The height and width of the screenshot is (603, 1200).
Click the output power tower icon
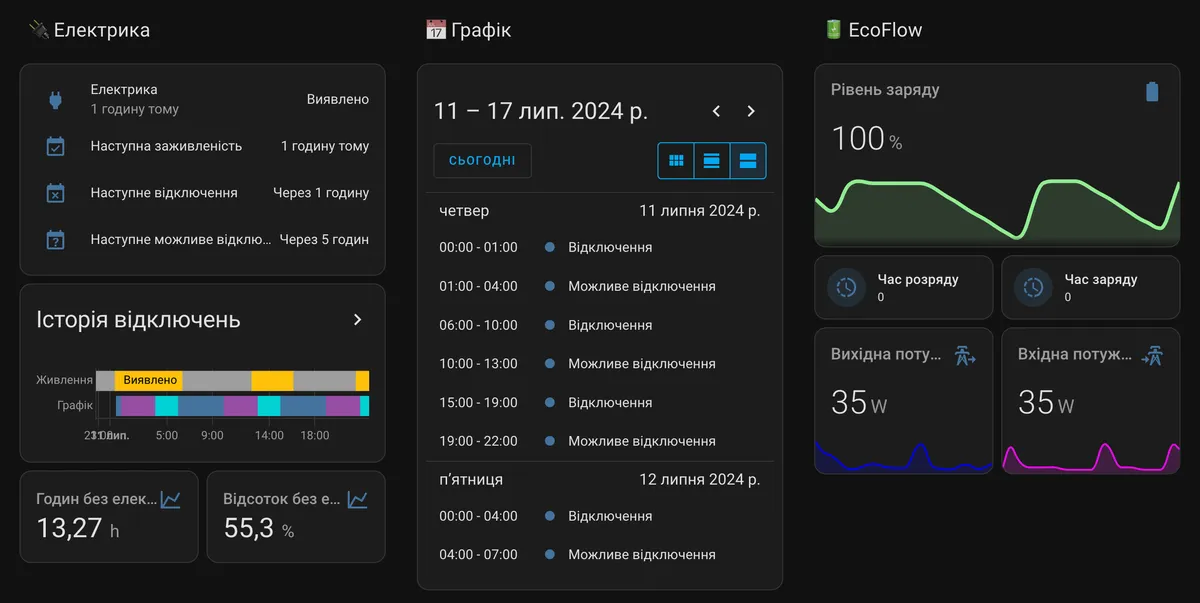click(965, 355)
